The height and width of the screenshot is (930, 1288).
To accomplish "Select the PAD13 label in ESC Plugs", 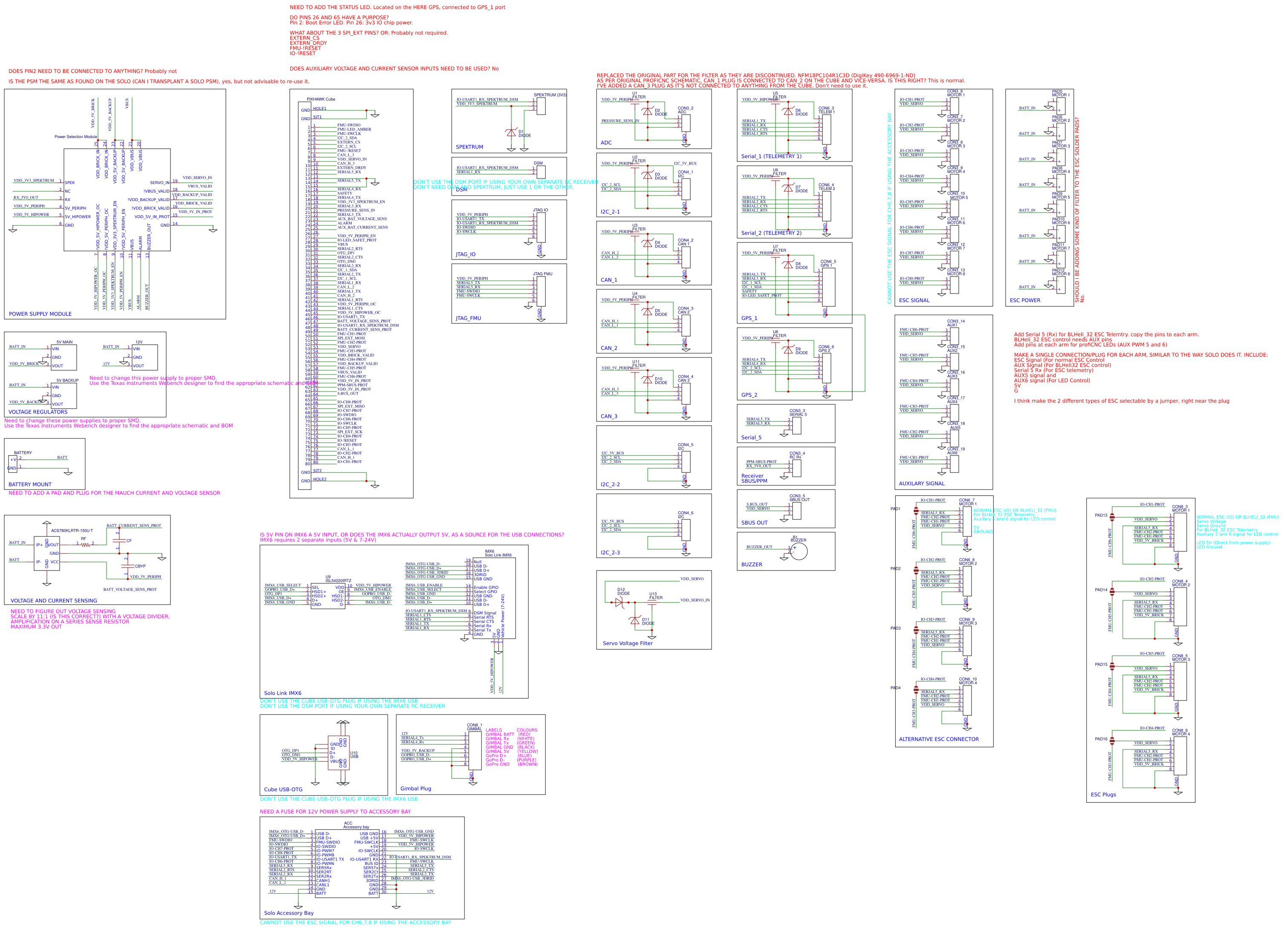I will click(1101, 515).
